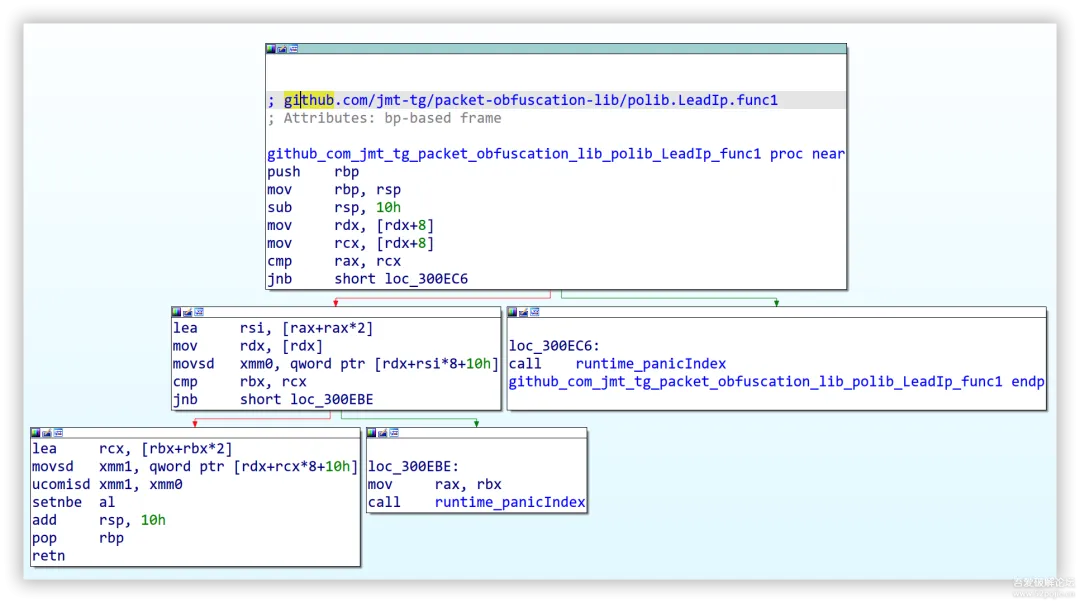Click group icon on 'lea rsi' block header
Viewport: 1080px width, 603px height.
pyautogui.click(x=199, y=312)
